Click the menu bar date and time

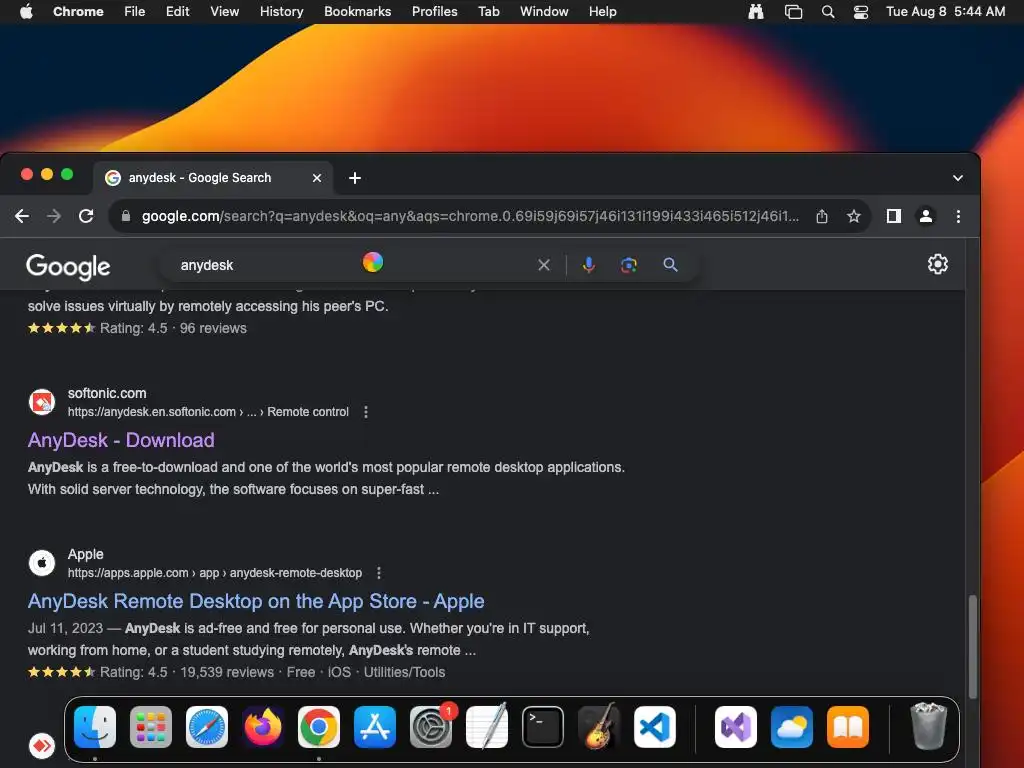coord(945,11)
